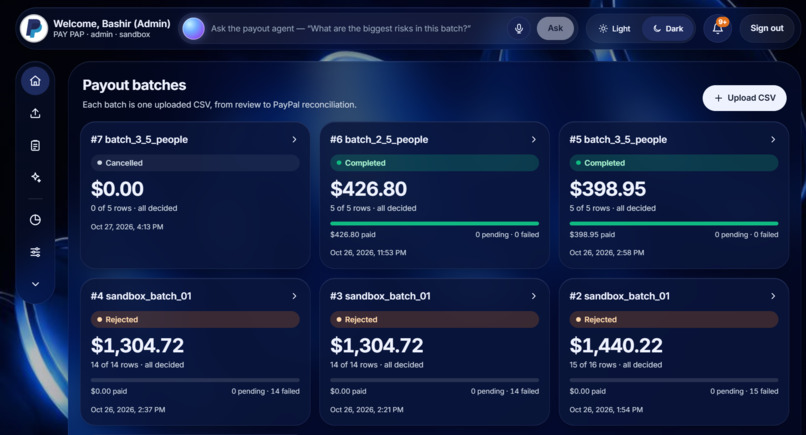806x435 pixels.
Task: Click "$426.80 paid" label
Action: point(353,235)
